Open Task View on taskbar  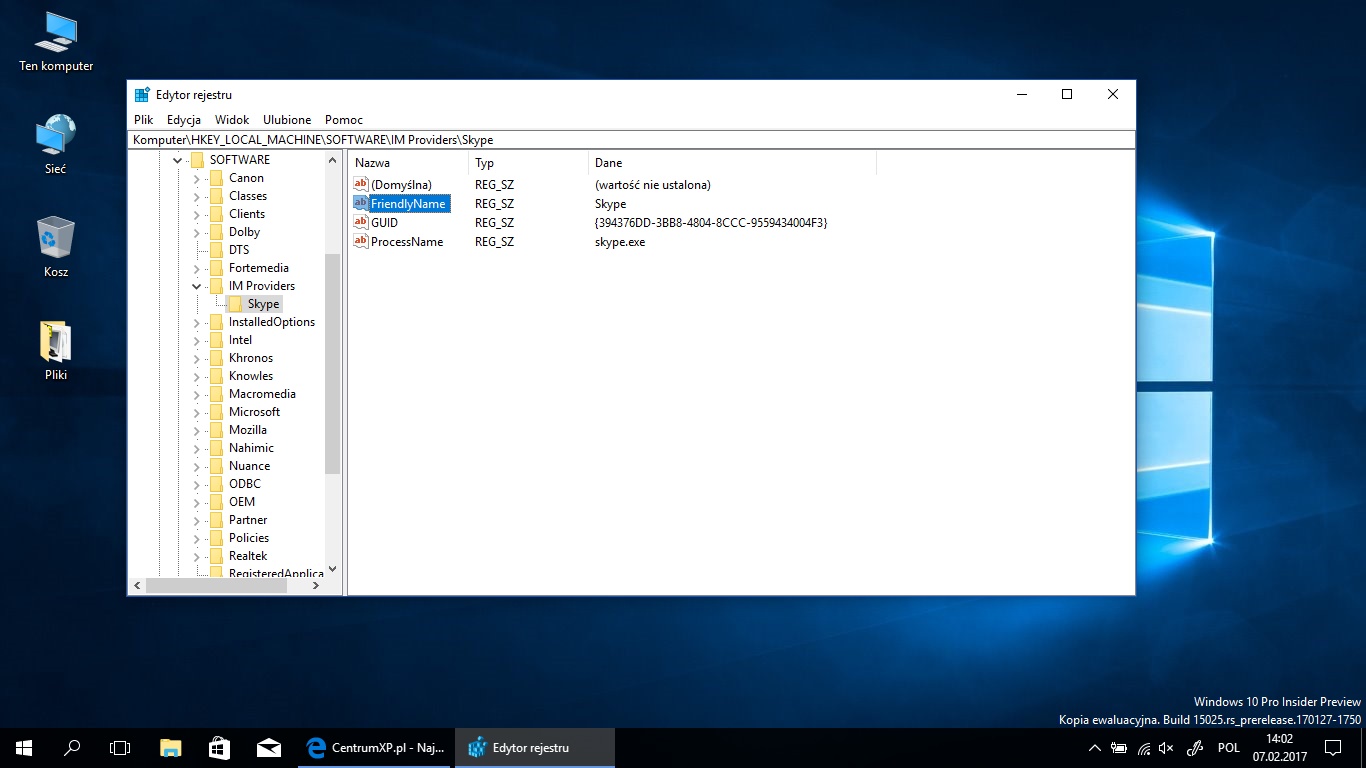pyautogui.click(x=120, y=748)
